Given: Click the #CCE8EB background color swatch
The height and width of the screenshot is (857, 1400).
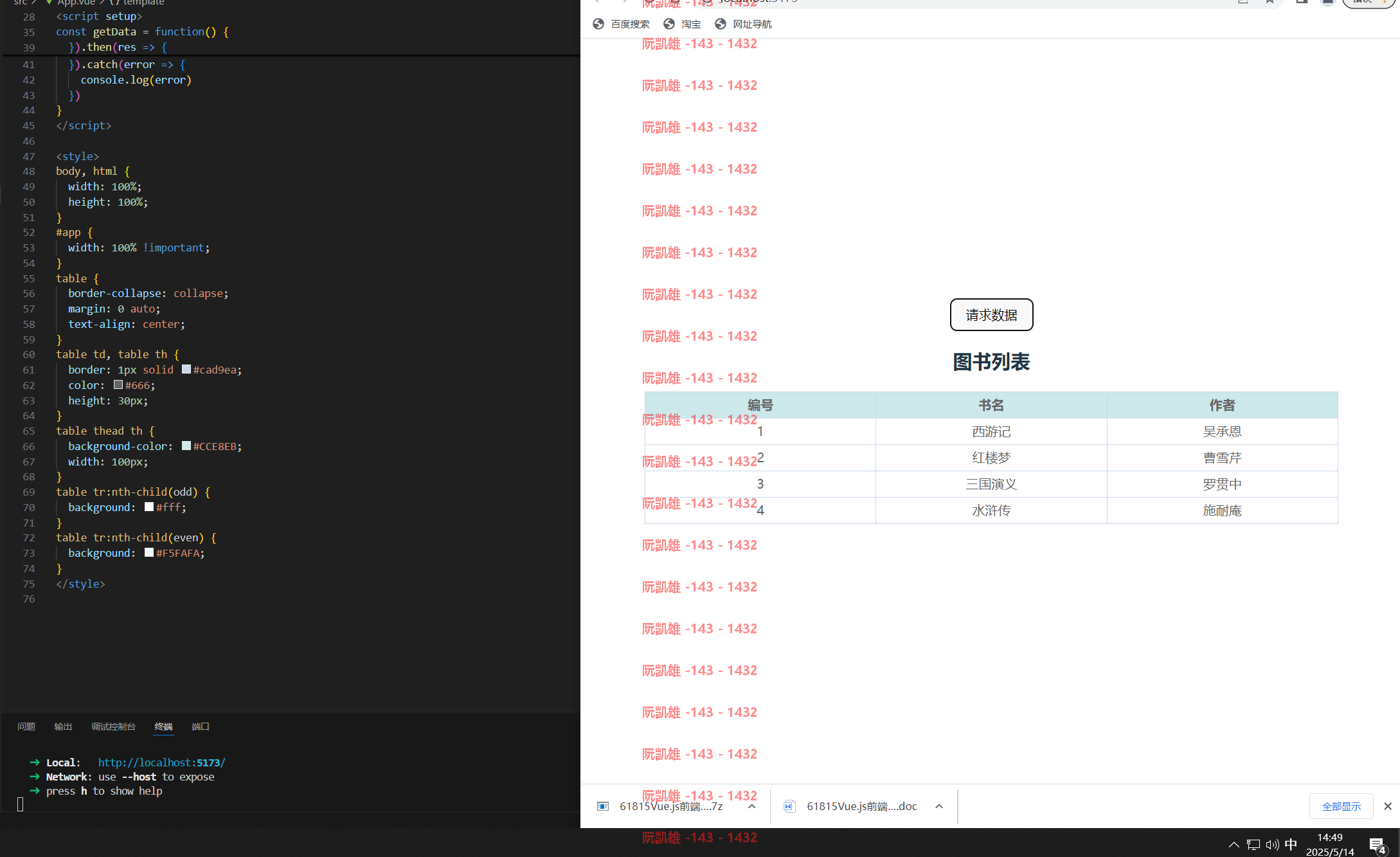Looking at the screenshot, I should pos(186,446).
